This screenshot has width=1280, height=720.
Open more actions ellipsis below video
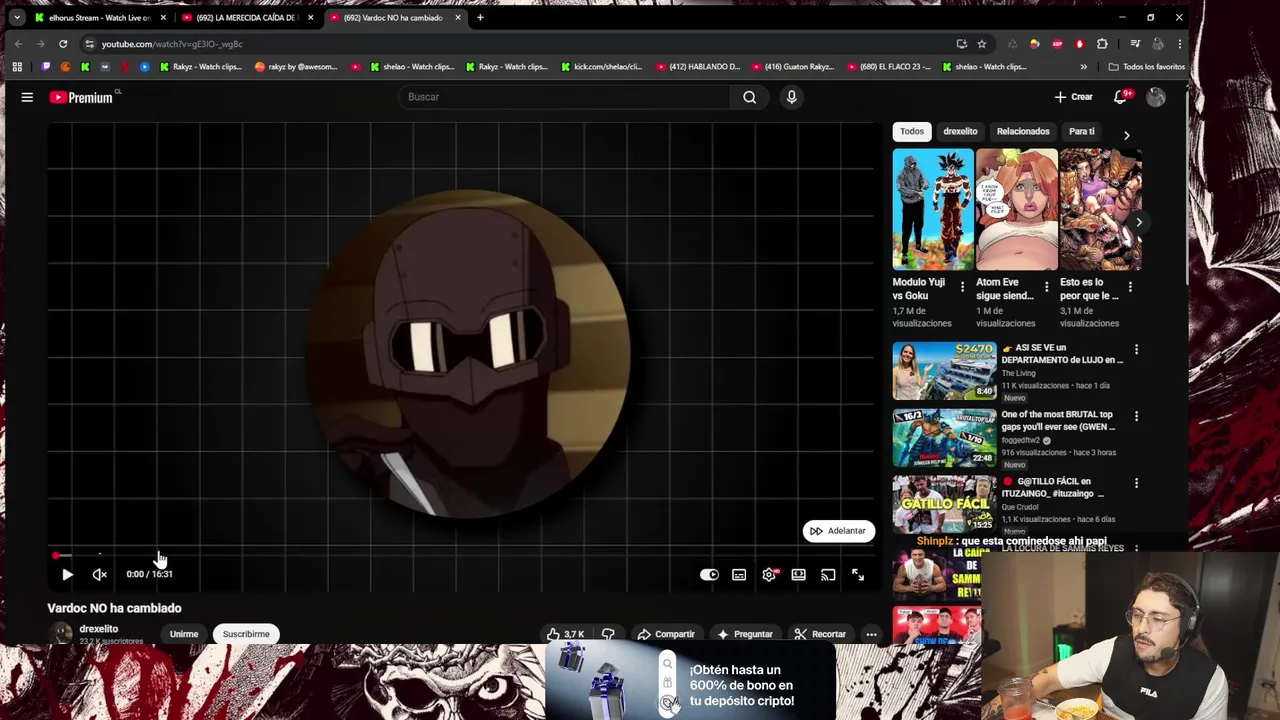(x=871, y=634)
